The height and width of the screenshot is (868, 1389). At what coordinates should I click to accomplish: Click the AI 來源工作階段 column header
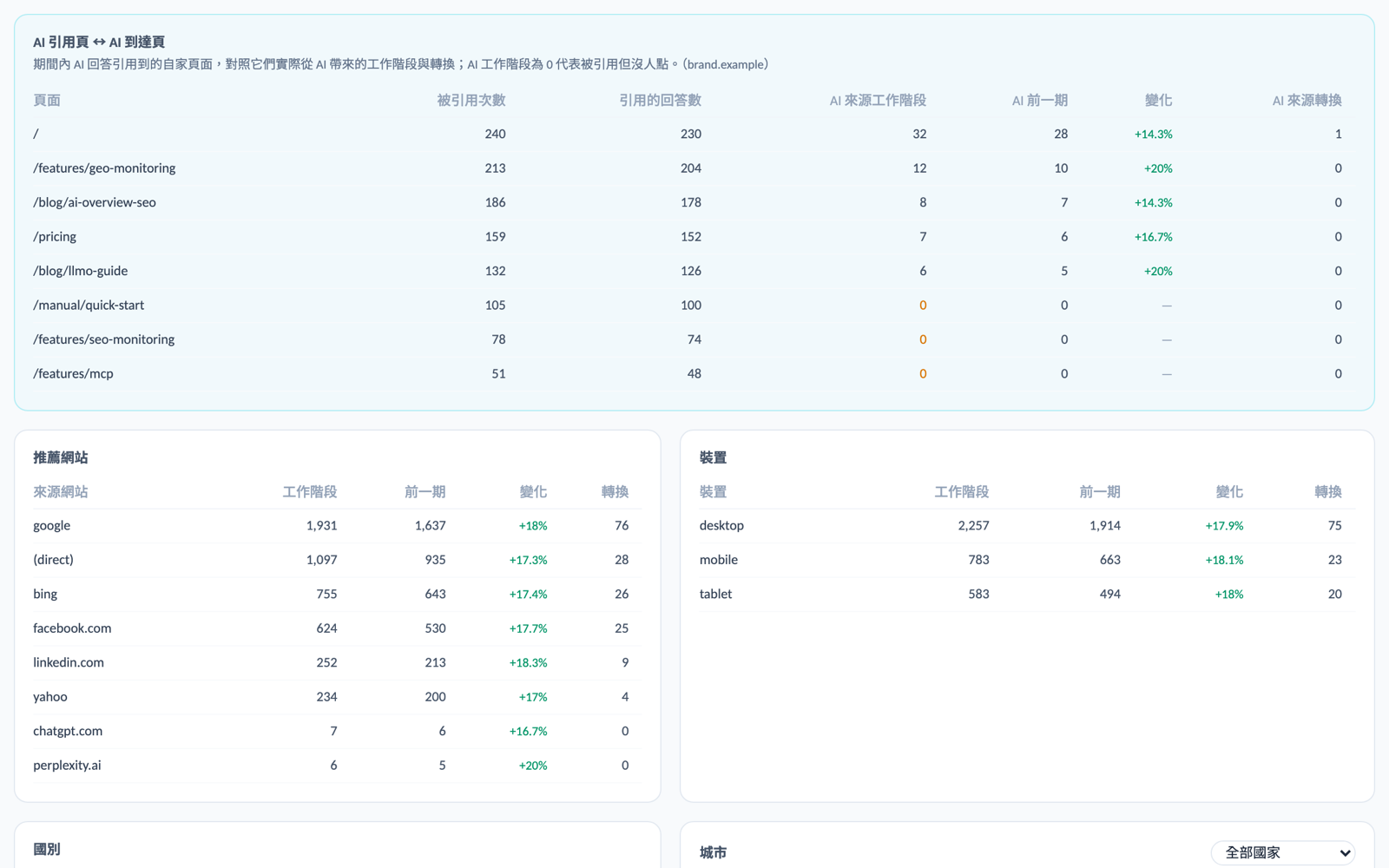[878, 100]
